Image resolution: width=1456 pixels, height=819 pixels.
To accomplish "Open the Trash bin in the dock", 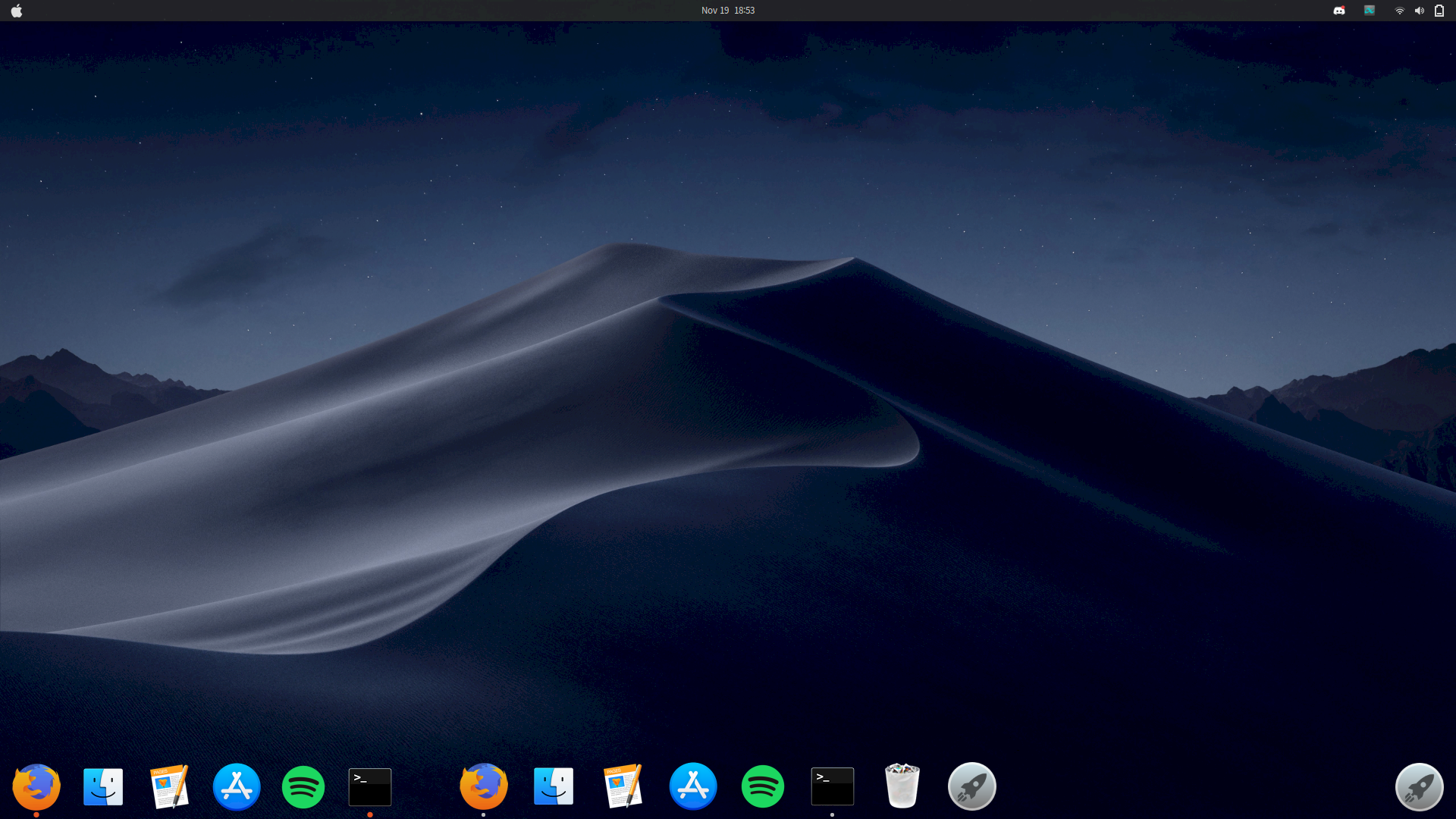I will click(902, 786).
